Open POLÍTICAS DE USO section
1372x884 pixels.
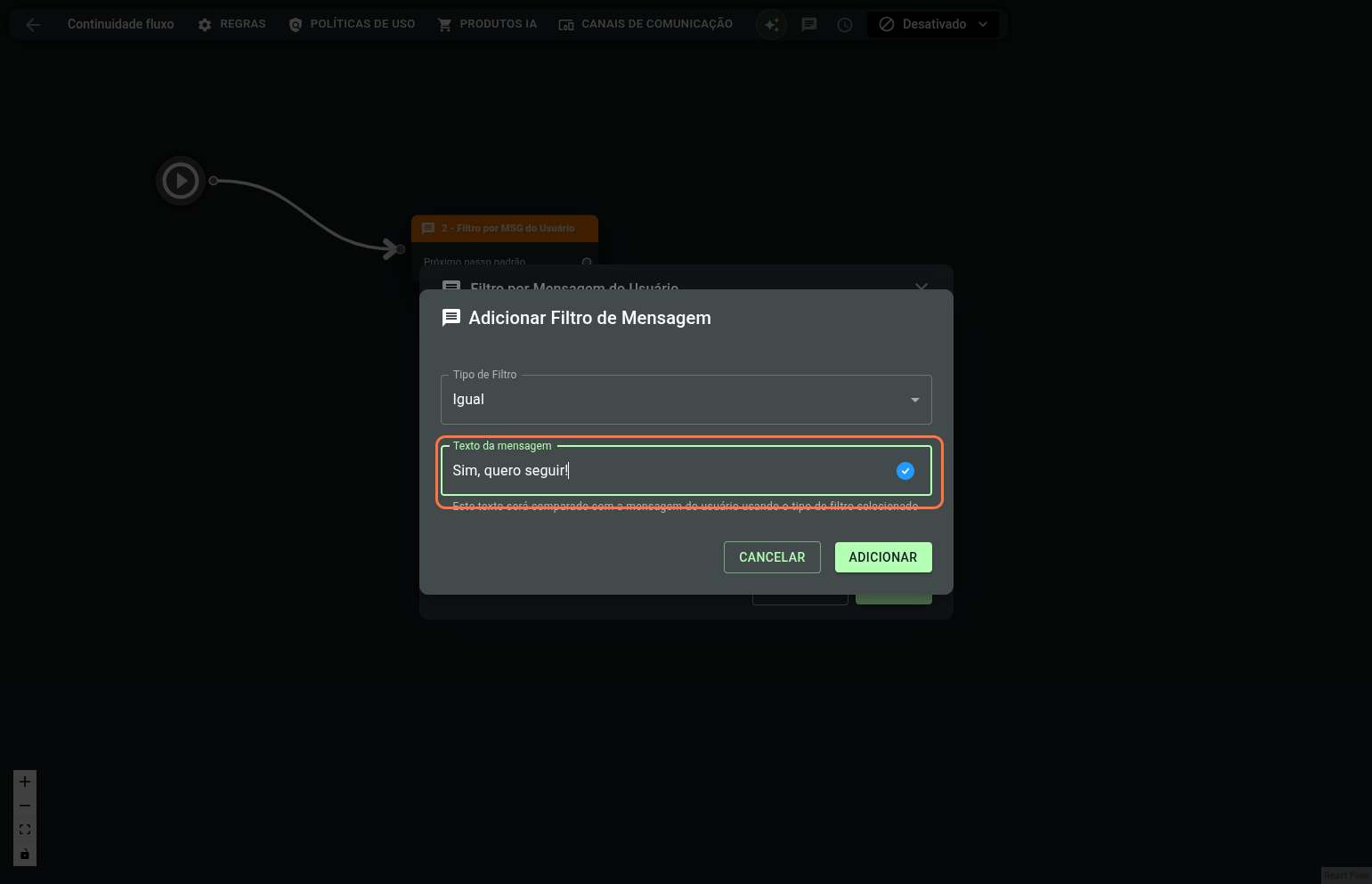pyautogui.click(x=352, y=24)
